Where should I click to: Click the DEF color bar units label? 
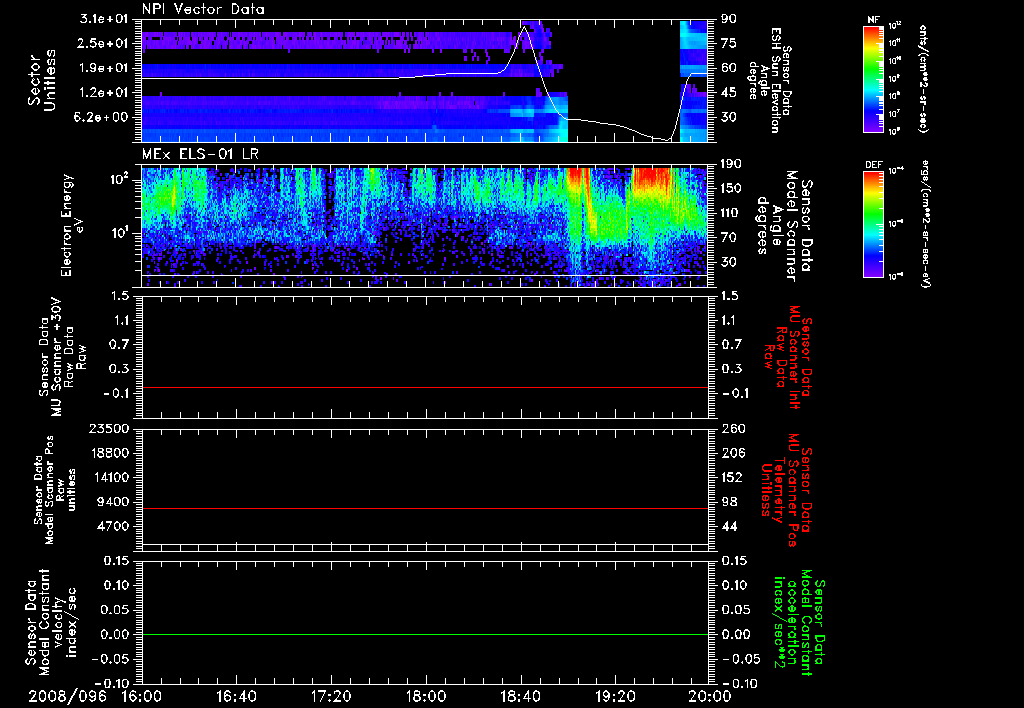pyautogui.click(x=925, y=224)
